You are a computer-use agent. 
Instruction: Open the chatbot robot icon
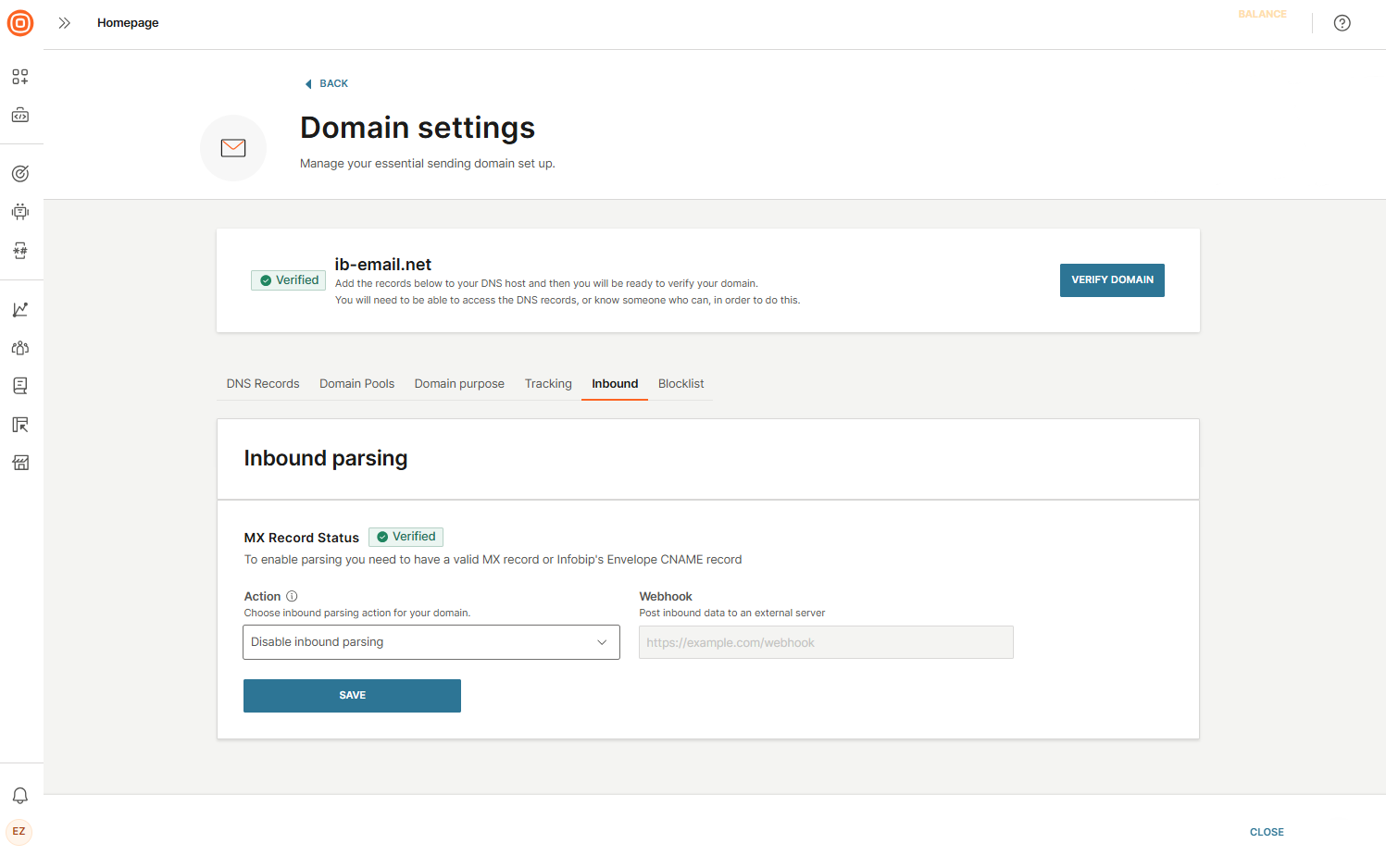tap(20, 212)
